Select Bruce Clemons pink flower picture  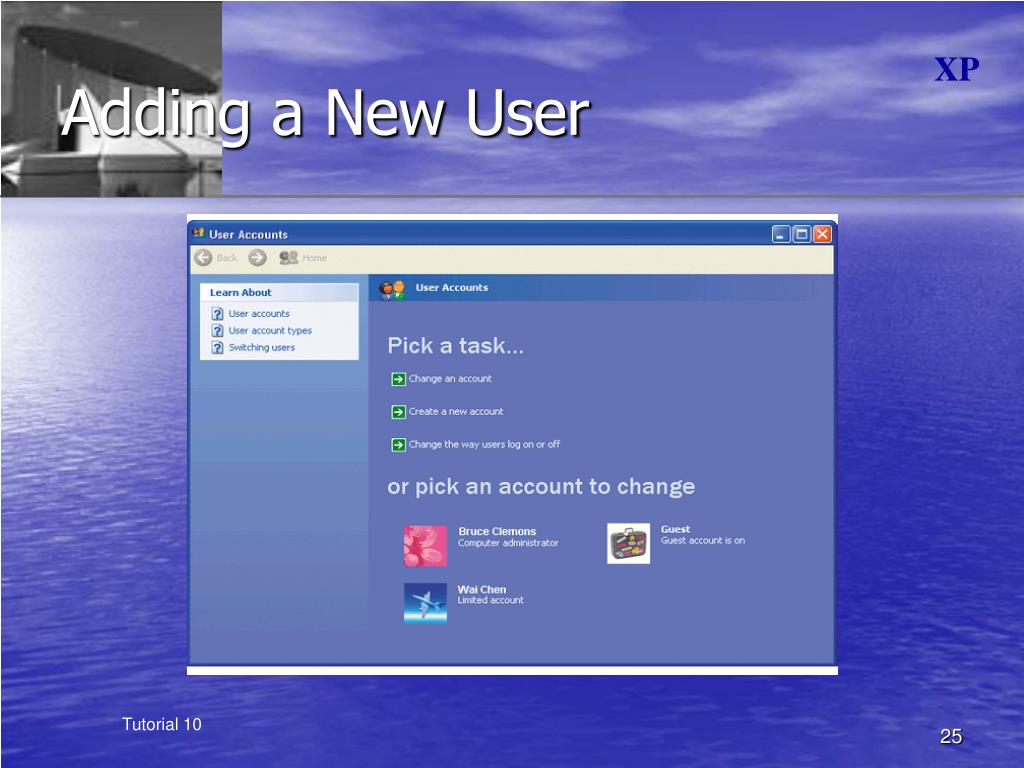(x=425, y=545)
